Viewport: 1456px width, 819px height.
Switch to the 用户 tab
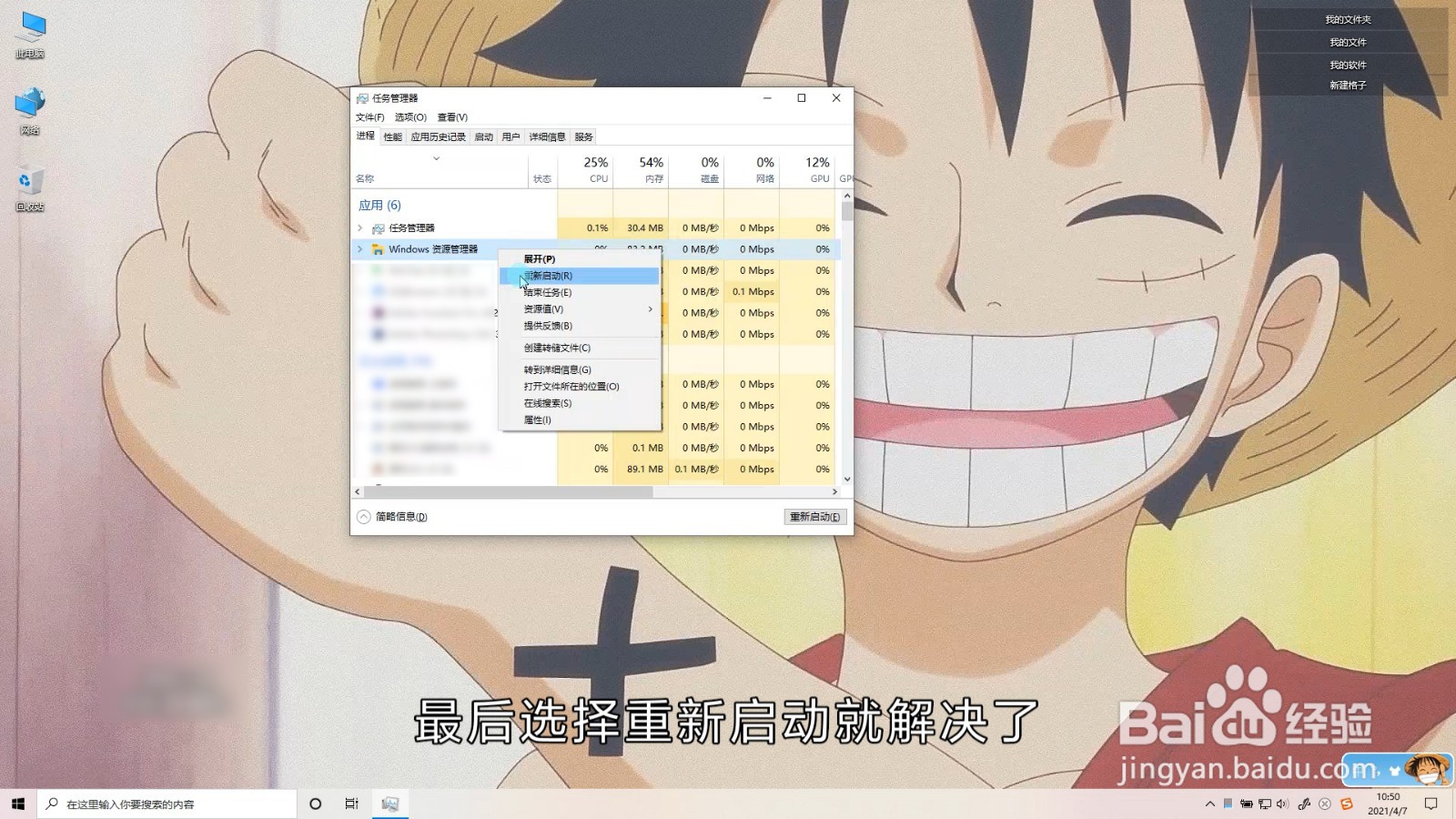pos(511,137)
